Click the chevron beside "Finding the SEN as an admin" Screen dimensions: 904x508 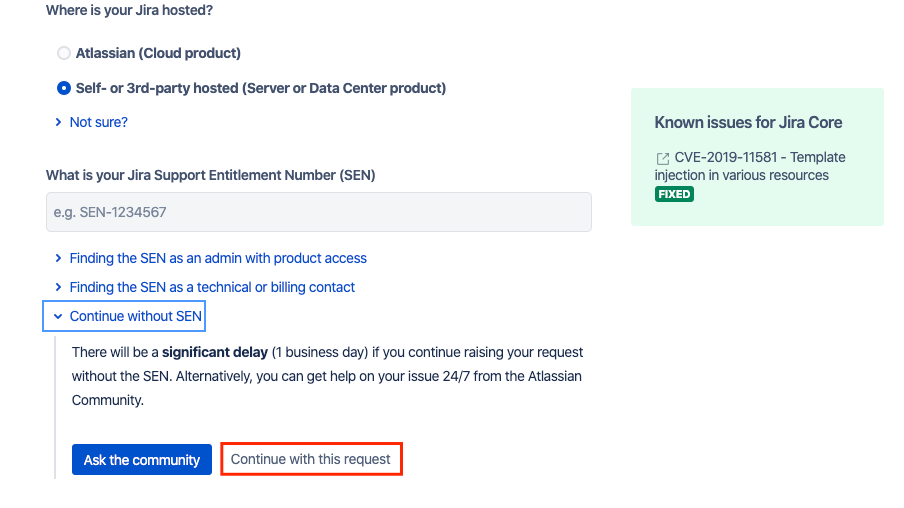[x=59, y=258]
